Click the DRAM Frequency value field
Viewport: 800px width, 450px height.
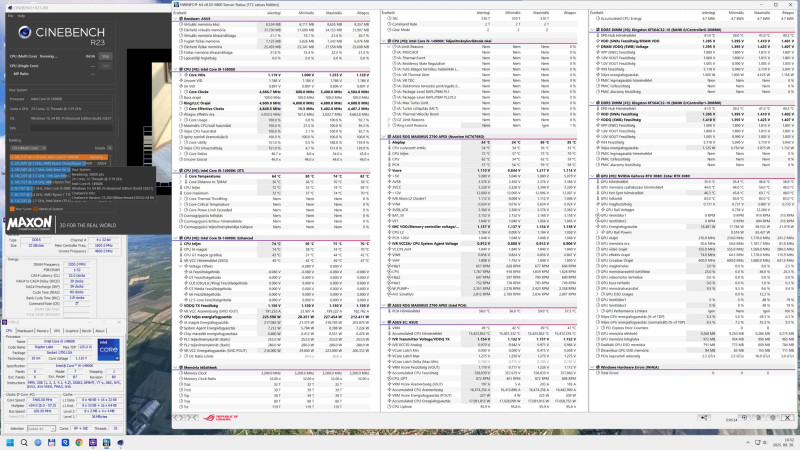[77, 264]
